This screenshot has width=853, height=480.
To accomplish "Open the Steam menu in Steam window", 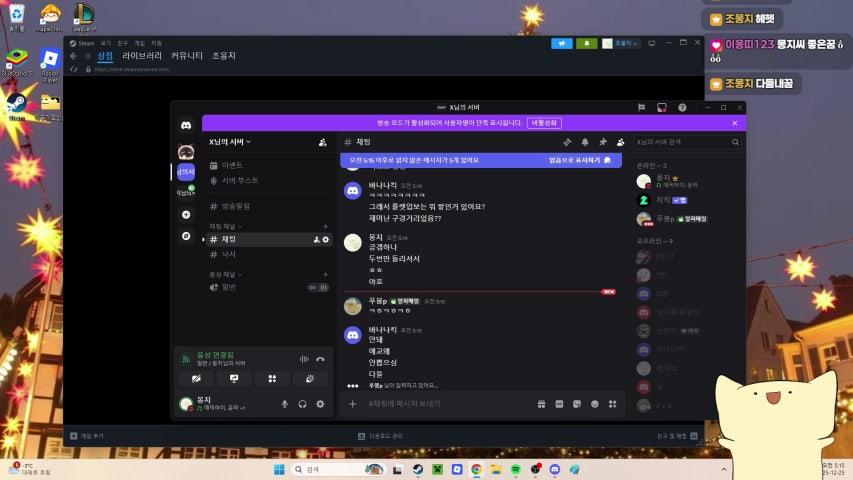I will click(82, 43).
